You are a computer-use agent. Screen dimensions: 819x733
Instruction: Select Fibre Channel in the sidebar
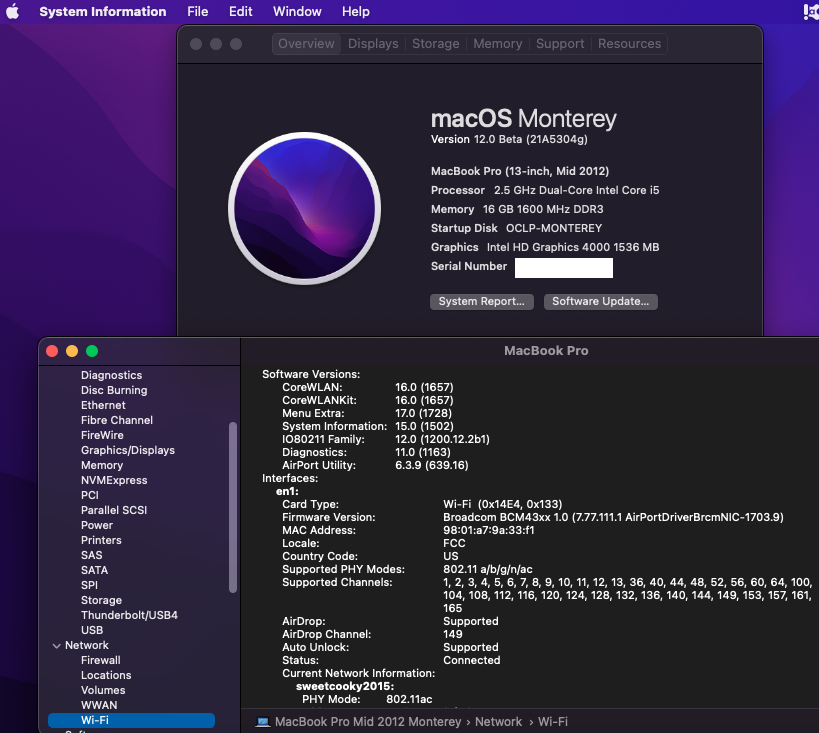pos(116,420)
